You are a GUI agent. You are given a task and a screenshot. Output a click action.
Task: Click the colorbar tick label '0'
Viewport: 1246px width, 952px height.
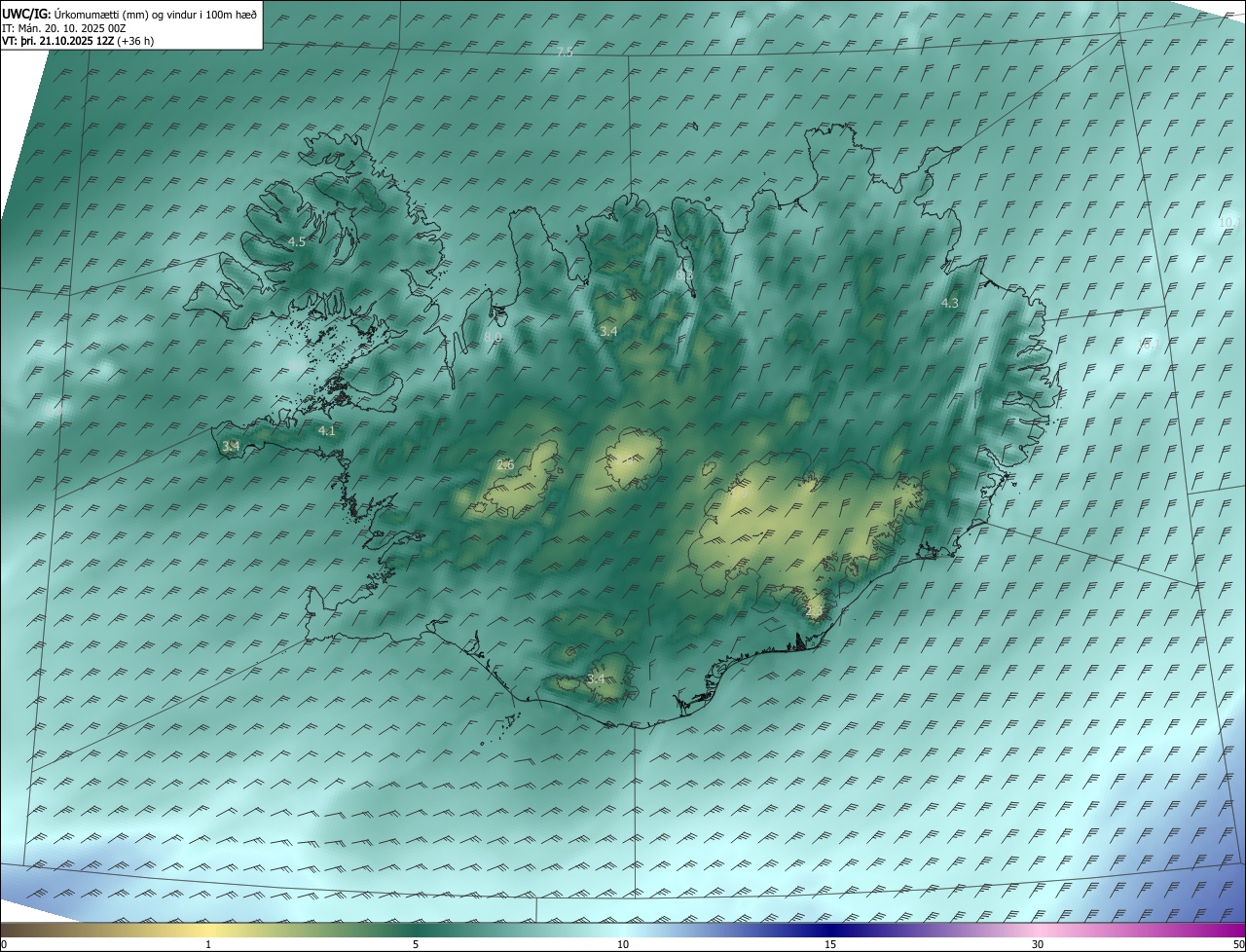(x=4, y=944)
